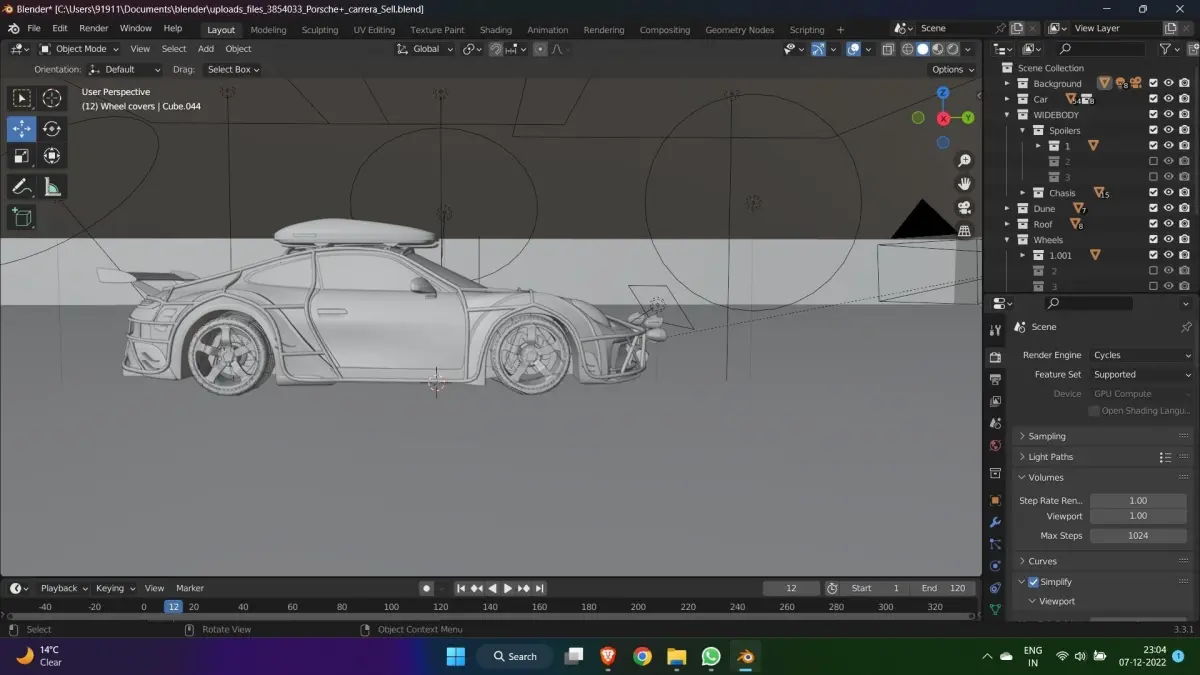Open the Render properties tab icon
1200x675 pixels.
(x=995, y=357)
